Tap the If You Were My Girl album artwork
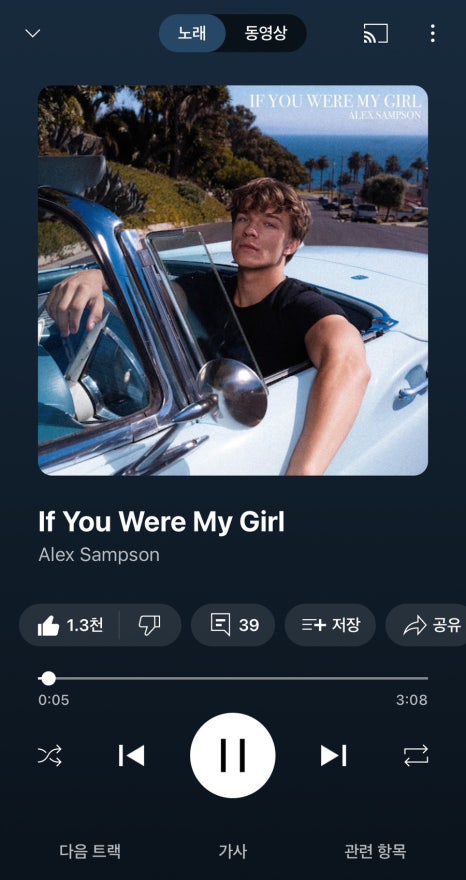 coord(233,280)
